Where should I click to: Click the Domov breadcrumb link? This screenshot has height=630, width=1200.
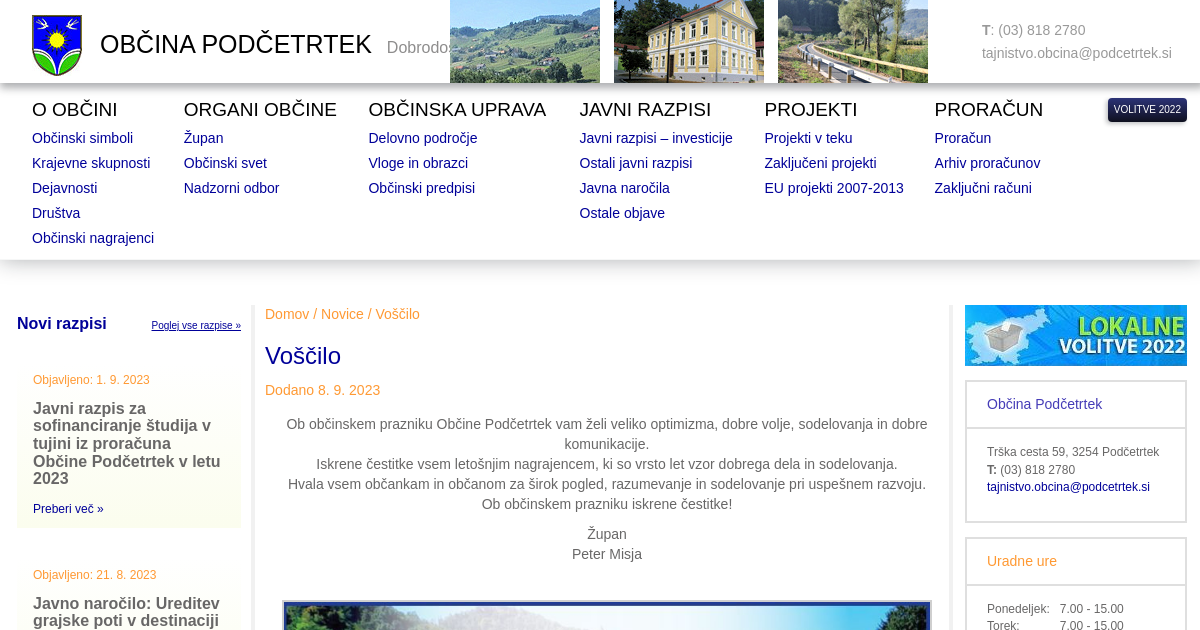click(287, 314)
